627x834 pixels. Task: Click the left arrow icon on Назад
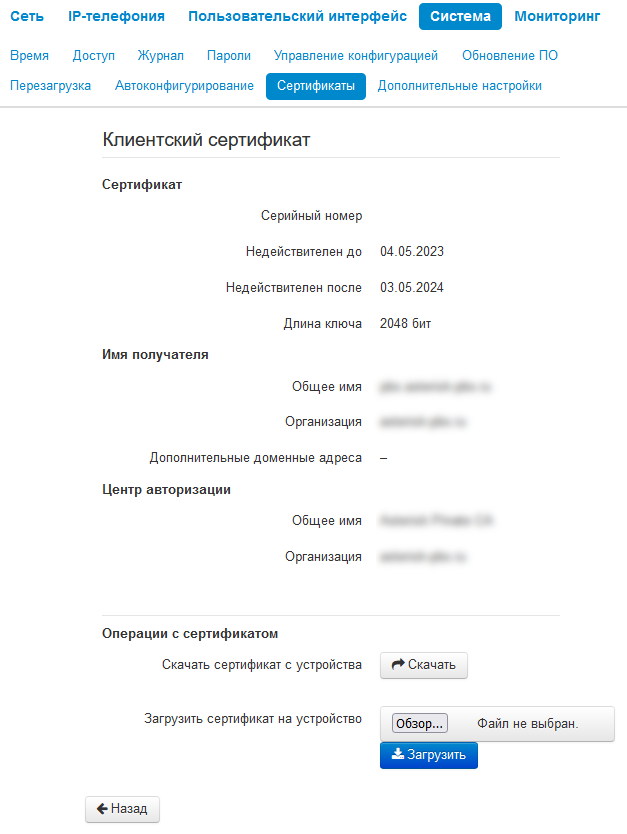coord(102,808)
